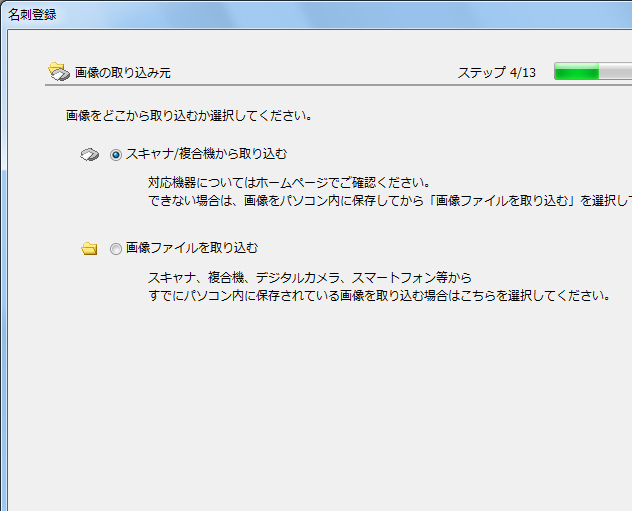Image resolution: width=632 pixels, height=511 pixels.
Task: Click the text スキャナ、複合機、デジタルカメラ、スマートフォン等から
Action: coord(310,278)
